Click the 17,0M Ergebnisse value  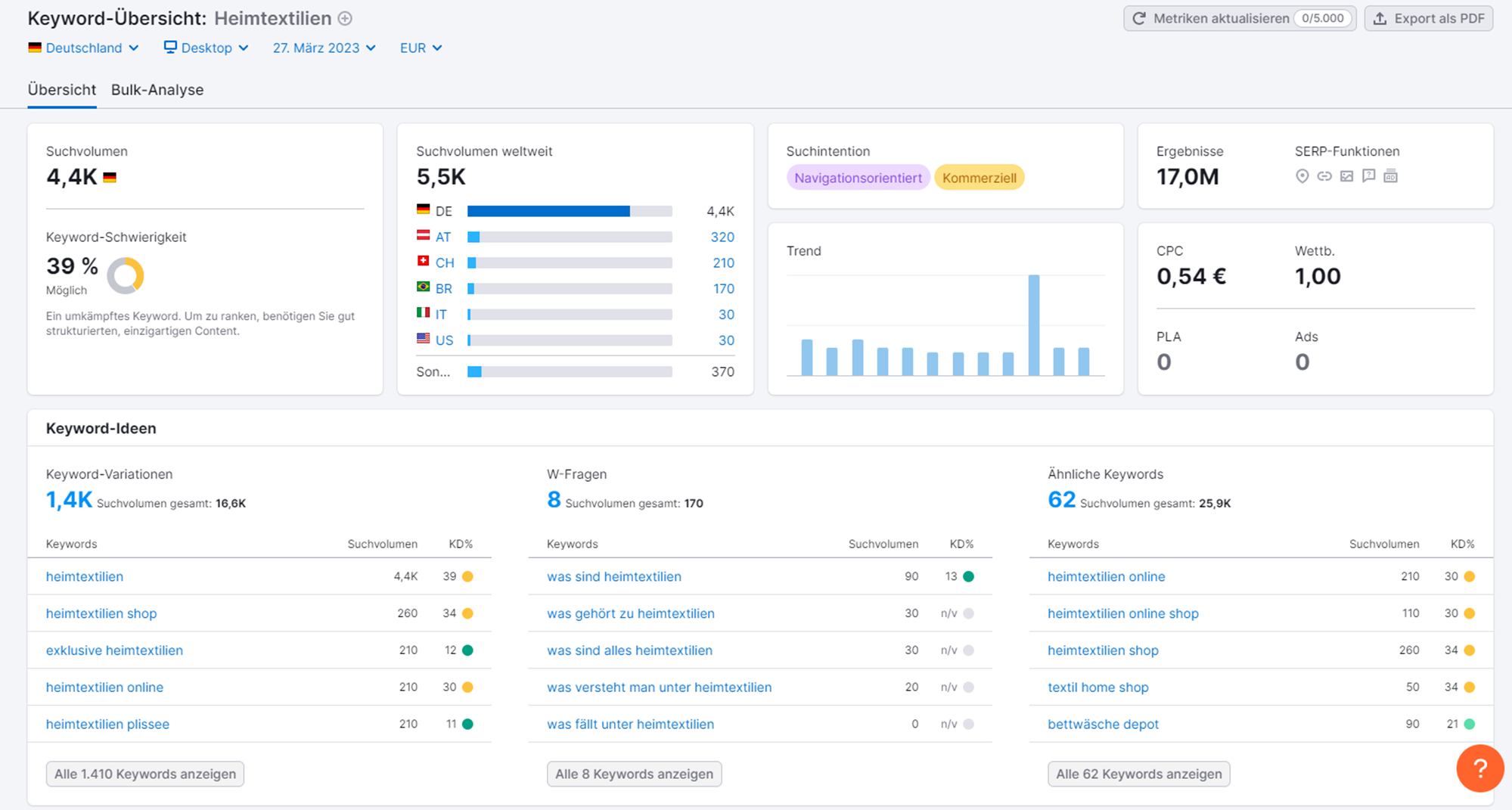coord(1188,177)
